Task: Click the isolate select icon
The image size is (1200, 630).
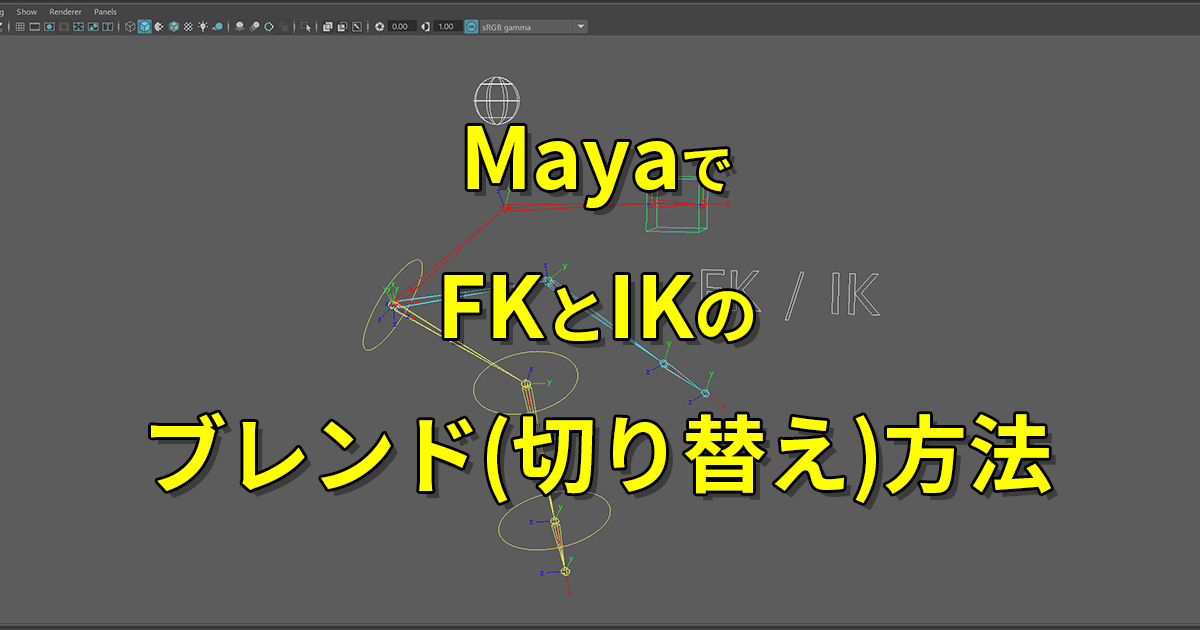Action: coord(306,26)
